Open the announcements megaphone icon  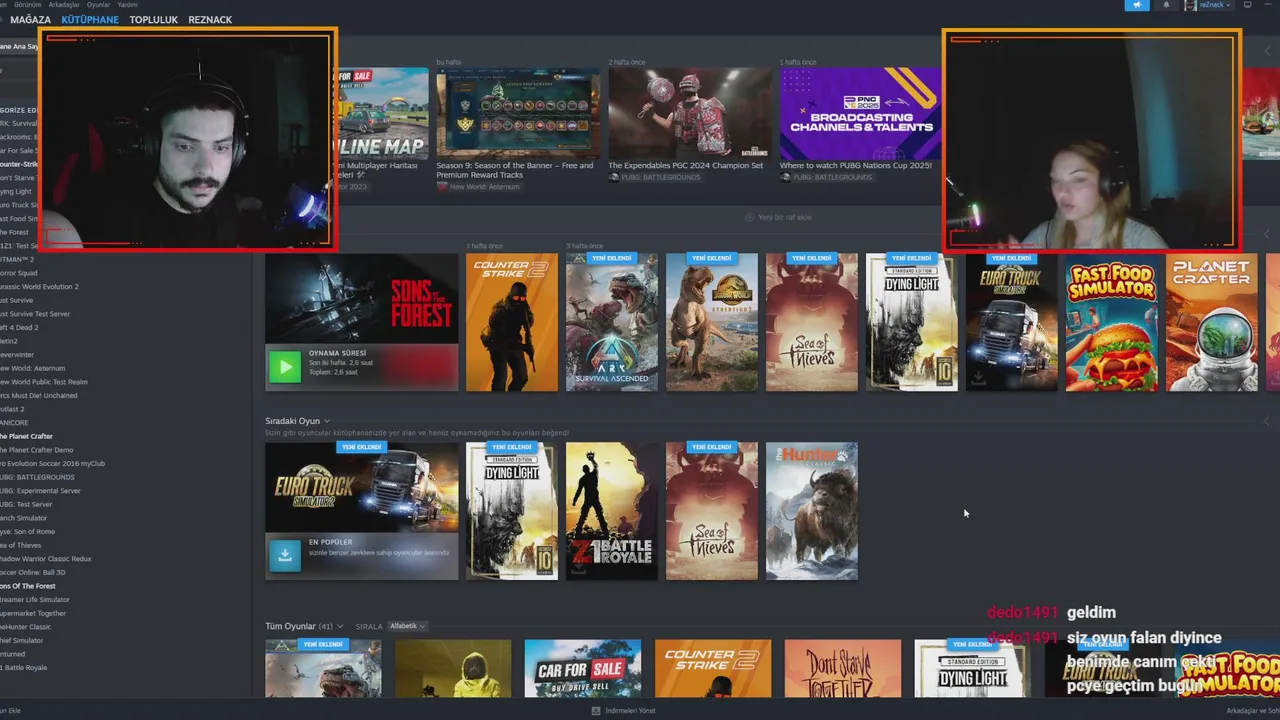(x=1137, y=5)
